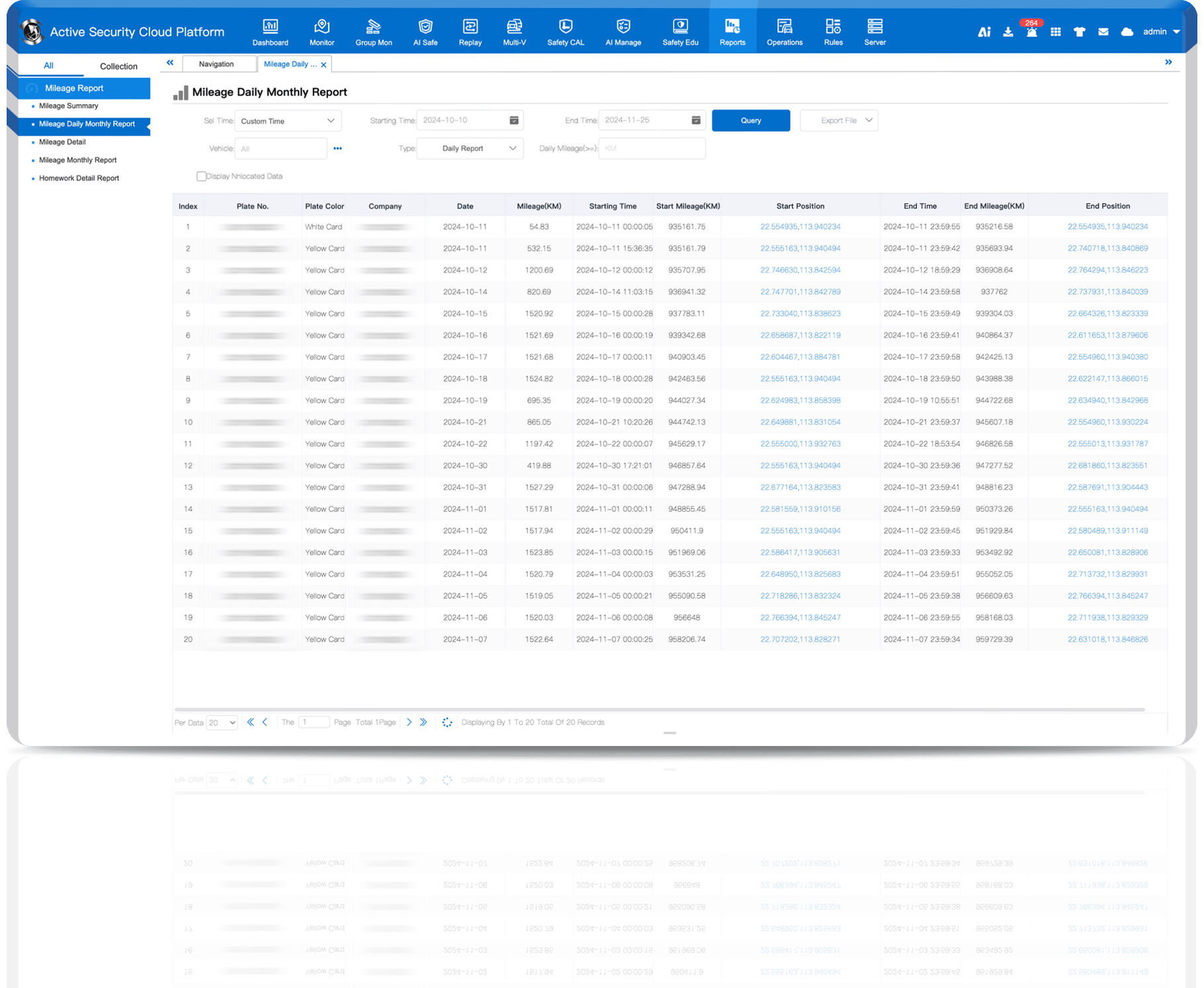The height and width of the screenshot is (988, 1204).
Task: Open start position link 22.554935,113.940234
Action: click(x=800, y=227)
